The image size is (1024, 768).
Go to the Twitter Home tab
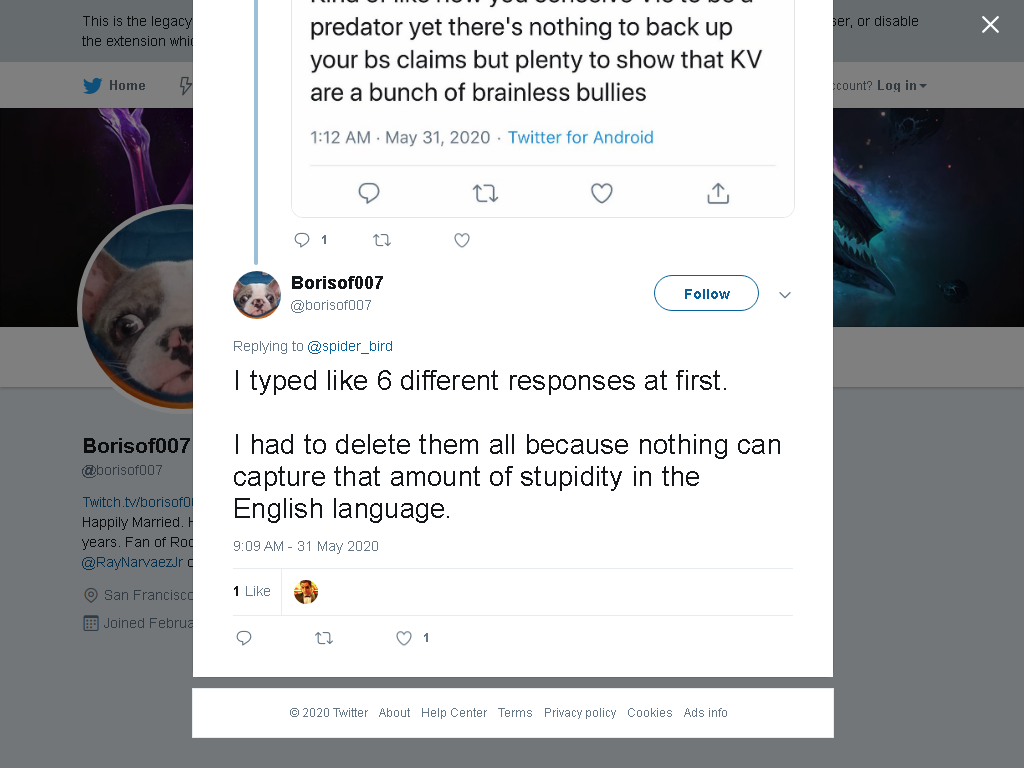click(114, 86)
